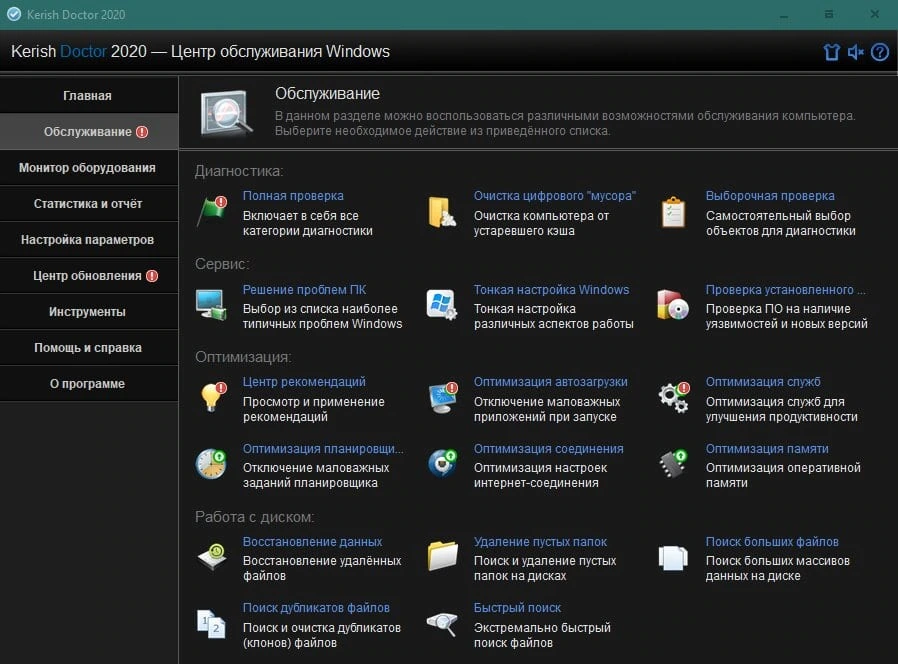Image resolution: width=898 pixels, height=664 pixels.
Task: Open Центр обновления section
Action: 89,276
